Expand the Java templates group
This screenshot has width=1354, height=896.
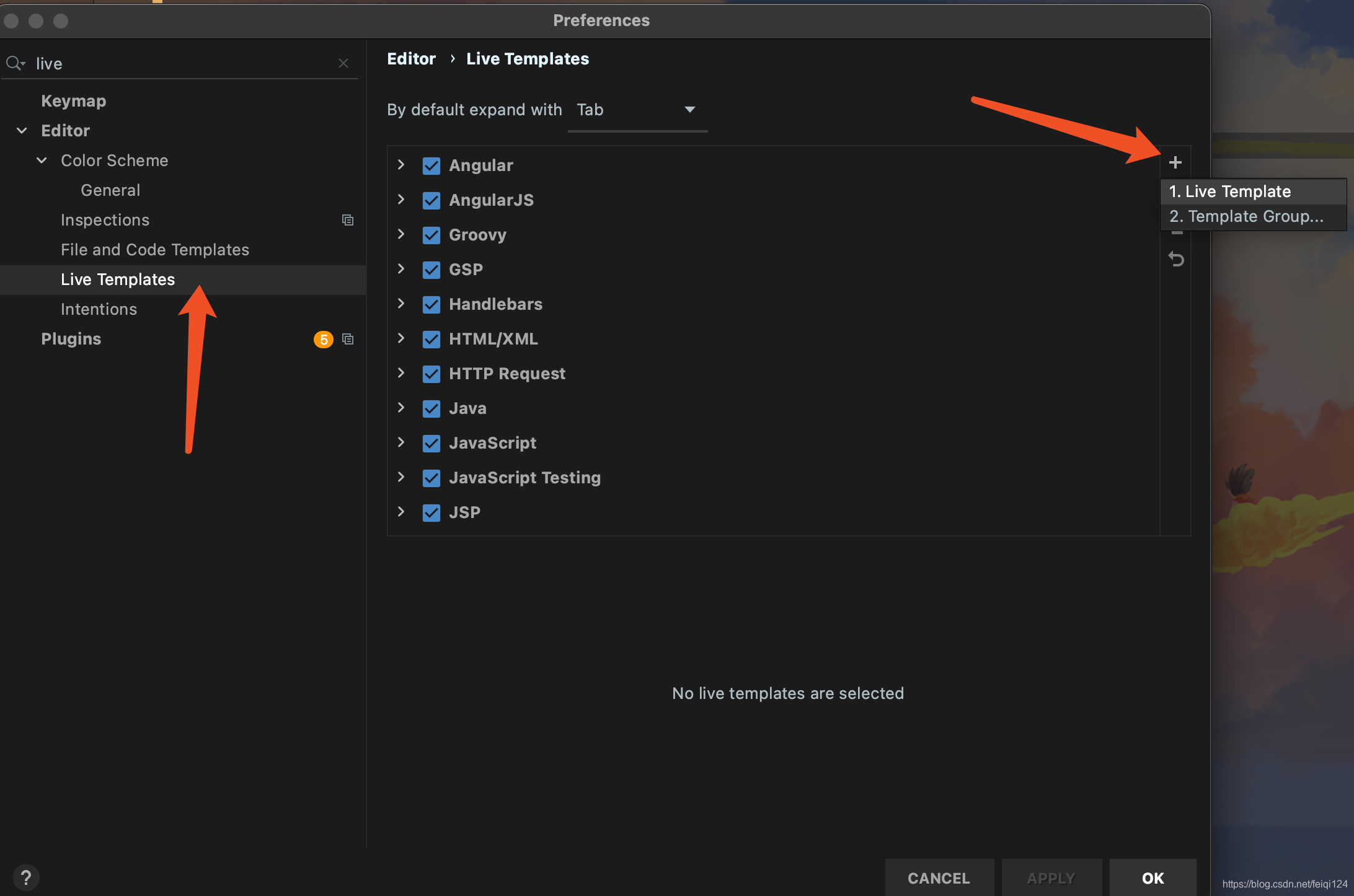[402, 408]
